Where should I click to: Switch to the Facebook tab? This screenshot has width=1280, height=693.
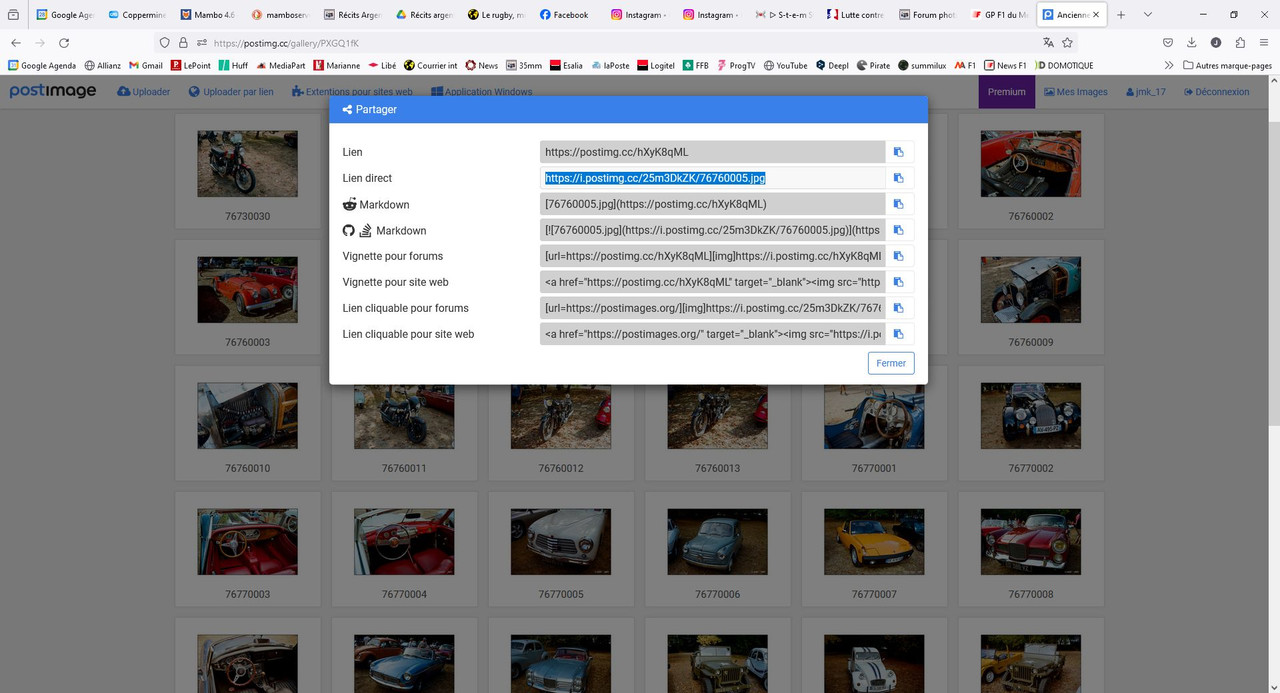pyautogui.click(x=569, y=15)
